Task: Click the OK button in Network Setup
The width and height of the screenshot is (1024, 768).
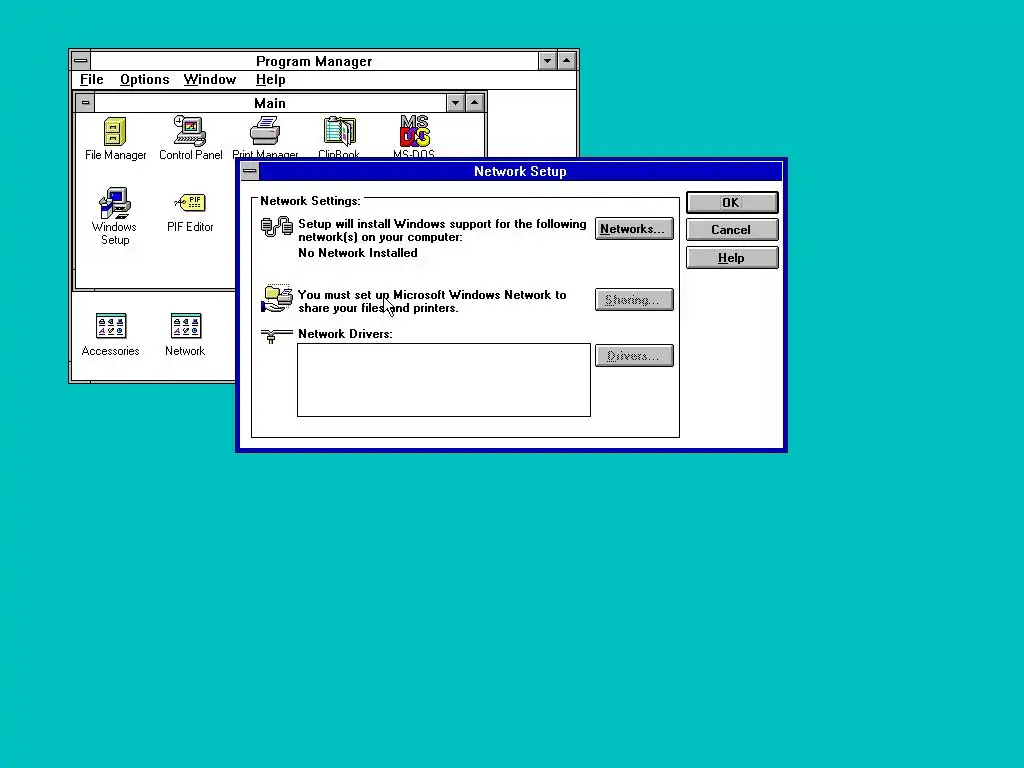Action: (x=732, y=202)
